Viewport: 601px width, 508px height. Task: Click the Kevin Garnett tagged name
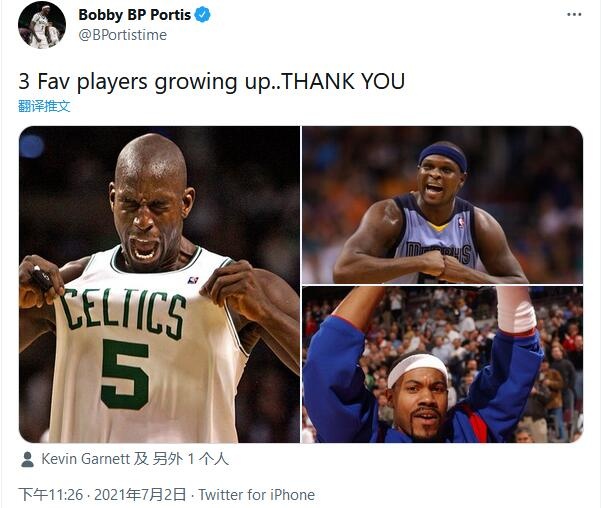tap(85, 459)
